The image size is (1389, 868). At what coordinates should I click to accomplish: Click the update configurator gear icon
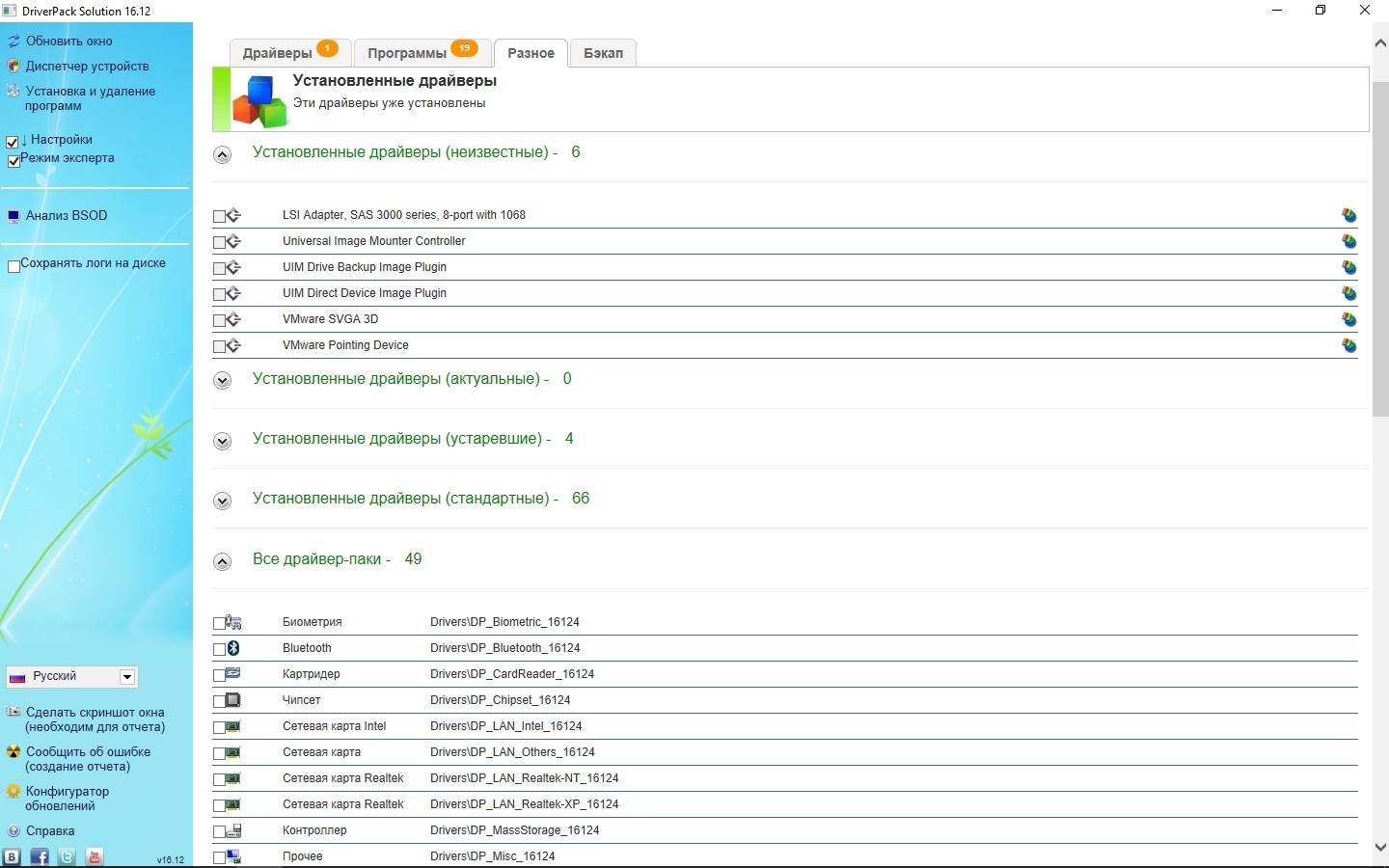(14, 792)
